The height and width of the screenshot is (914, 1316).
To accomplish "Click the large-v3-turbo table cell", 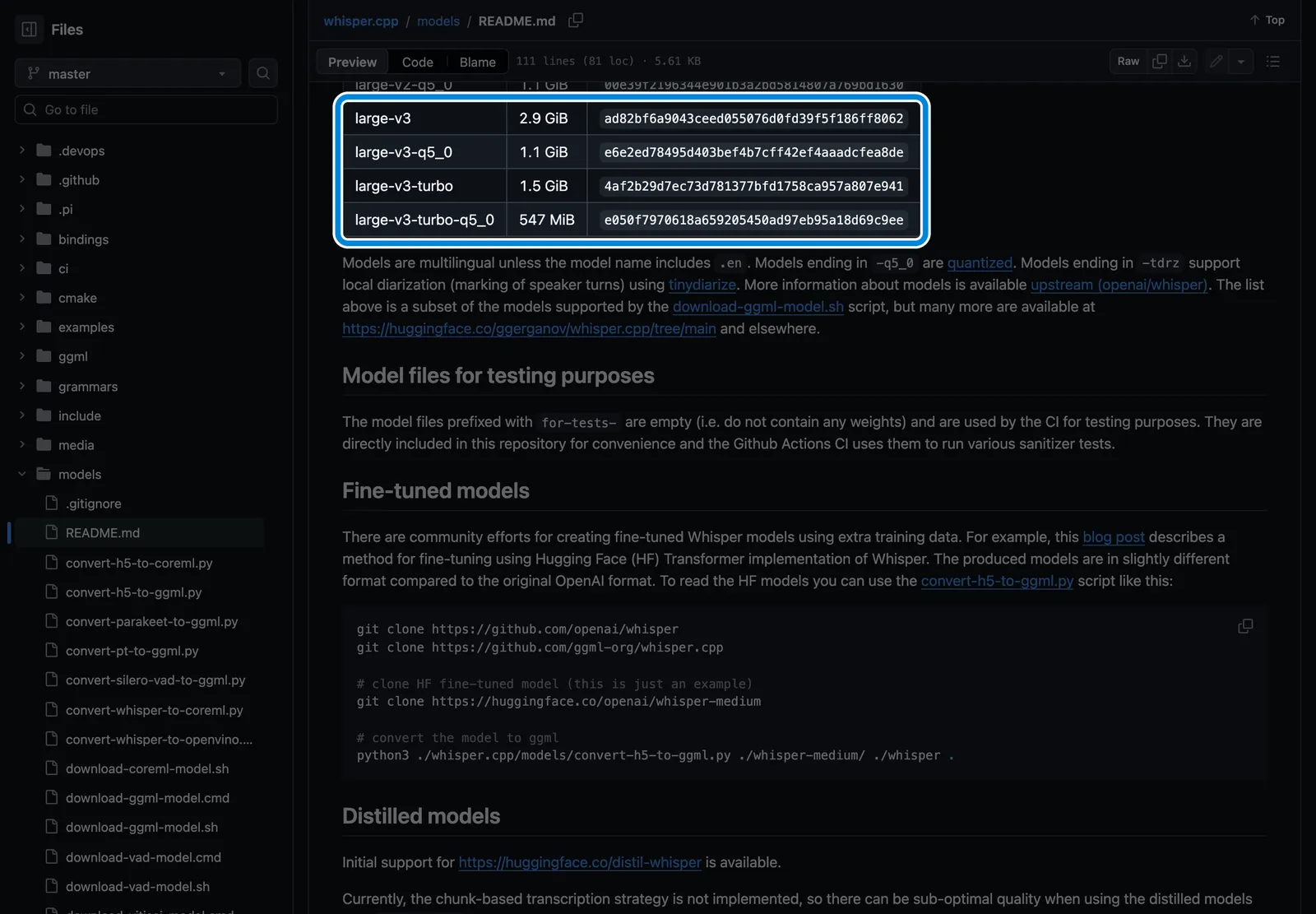I will (x=424, y=186).
